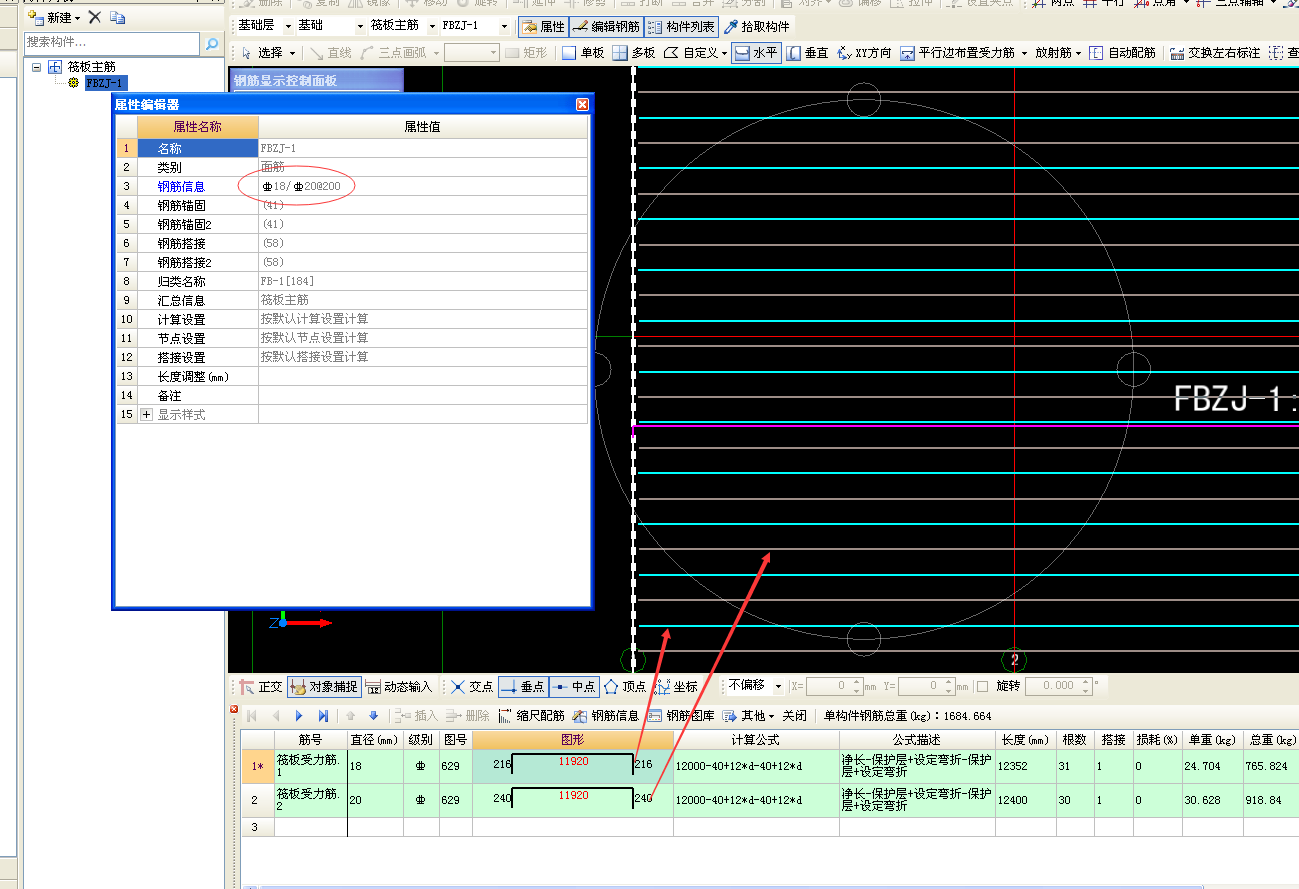The height and width of the screenshot is (889, 1299).
Task: Select FBZJ-1 in the component tree
Action: pos(106,83)
